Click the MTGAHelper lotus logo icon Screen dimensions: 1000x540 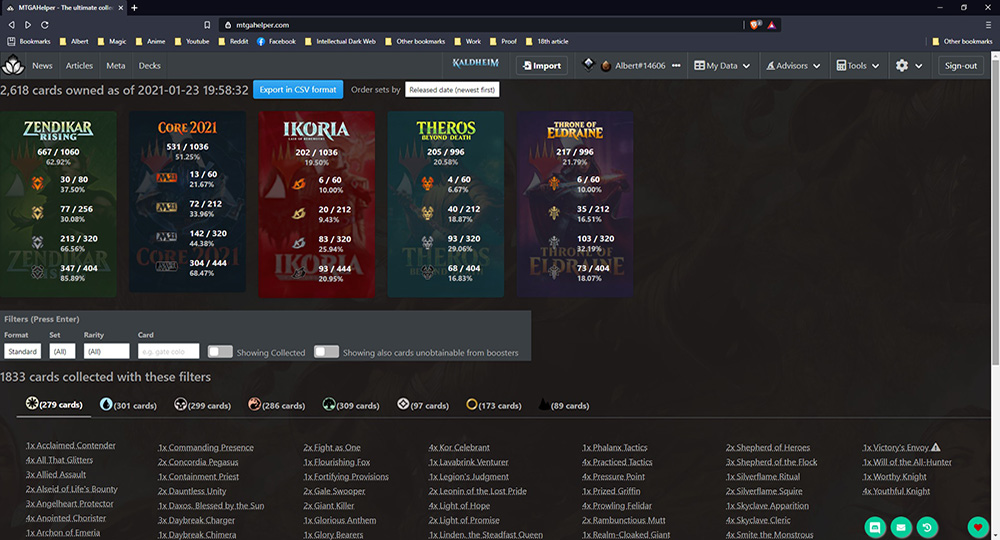click(13, 65)
